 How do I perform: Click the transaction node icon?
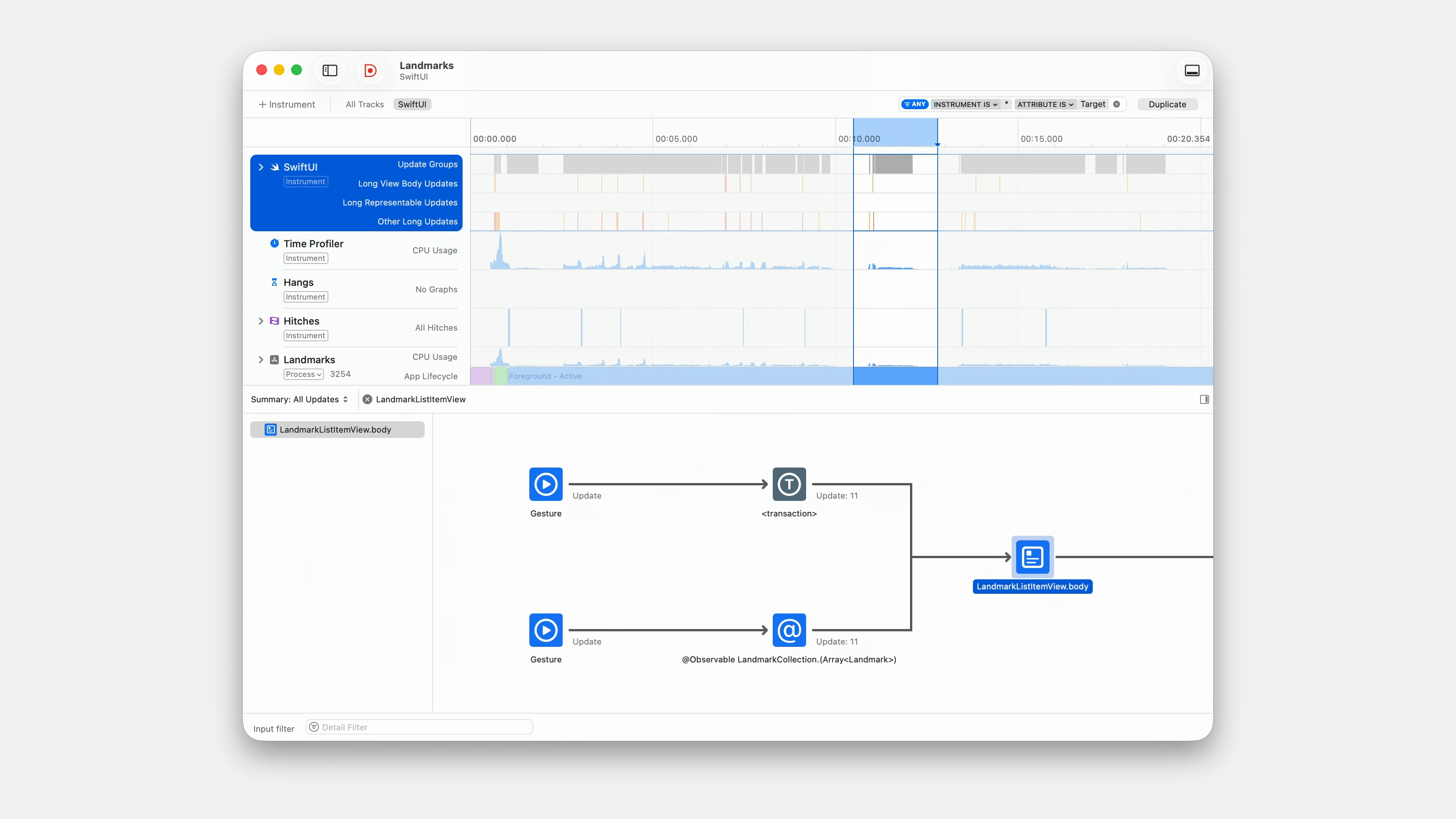click(x=789, y=484)
